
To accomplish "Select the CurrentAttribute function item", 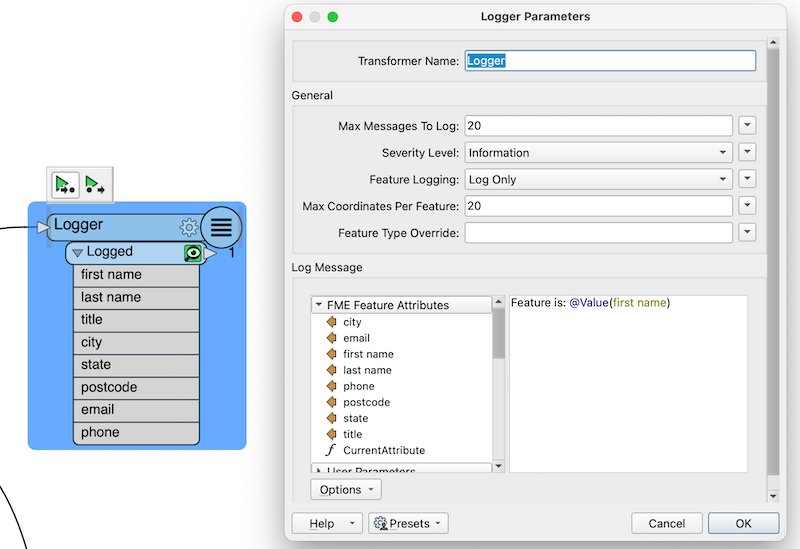I will pos(384,451).
